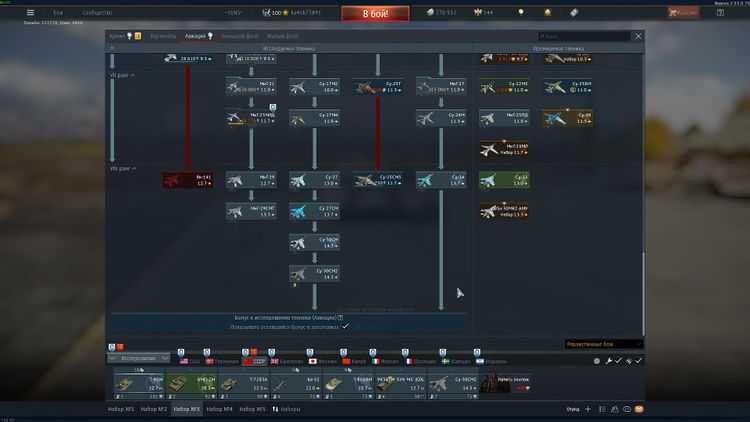Viewport: 750px width, 422px height.
Task: Click the МиГ-29 aircraft icon
Action: click(251, 180)
